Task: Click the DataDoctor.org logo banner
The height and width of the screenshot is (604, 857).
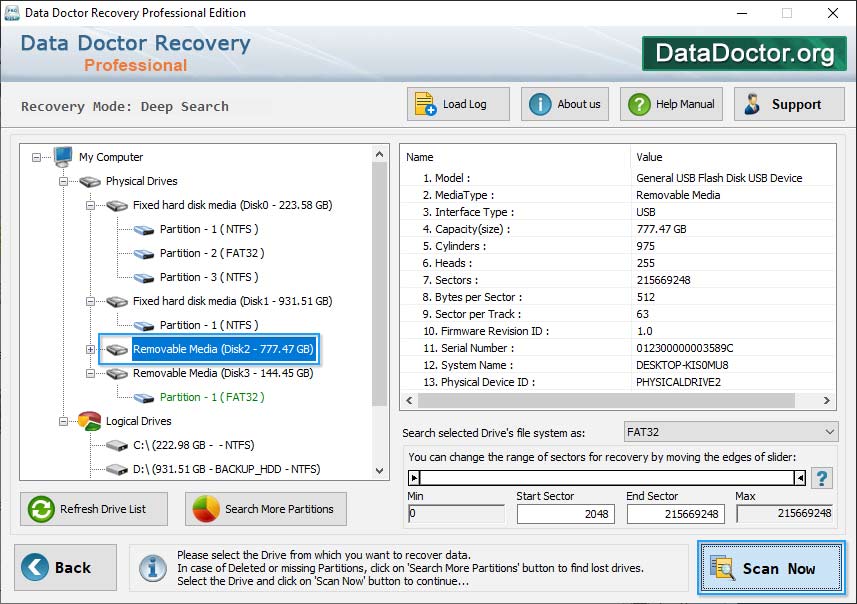Action: (744, 53)
